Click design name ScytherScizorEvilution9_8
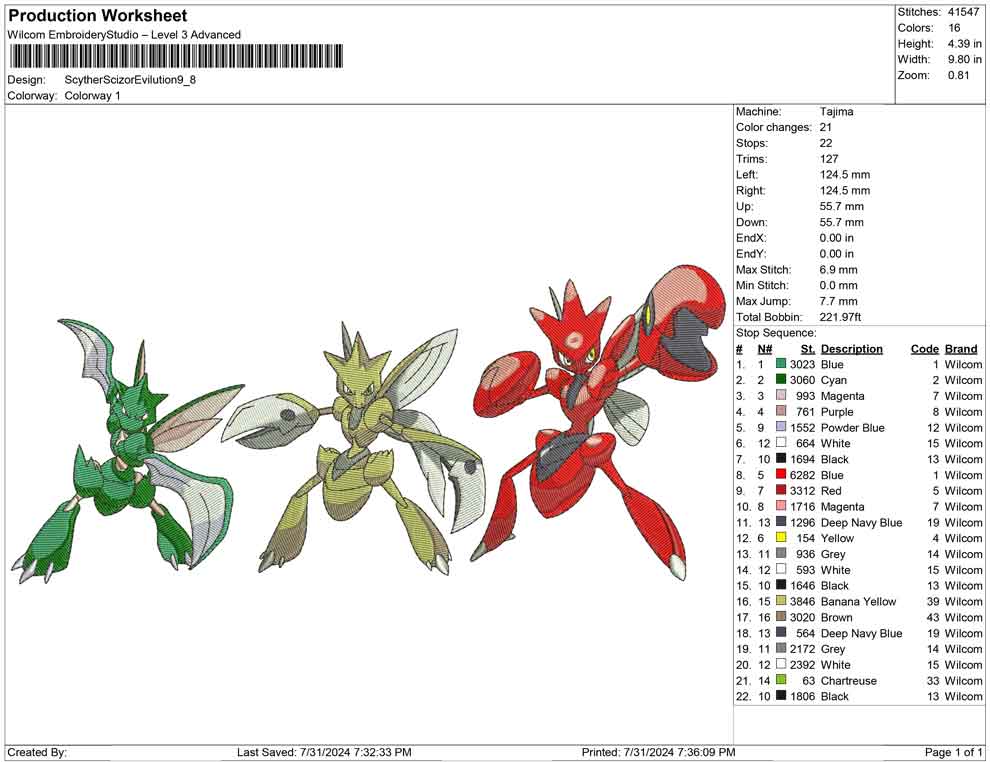This screenshot has height=762, width=990. pos(130,80)
